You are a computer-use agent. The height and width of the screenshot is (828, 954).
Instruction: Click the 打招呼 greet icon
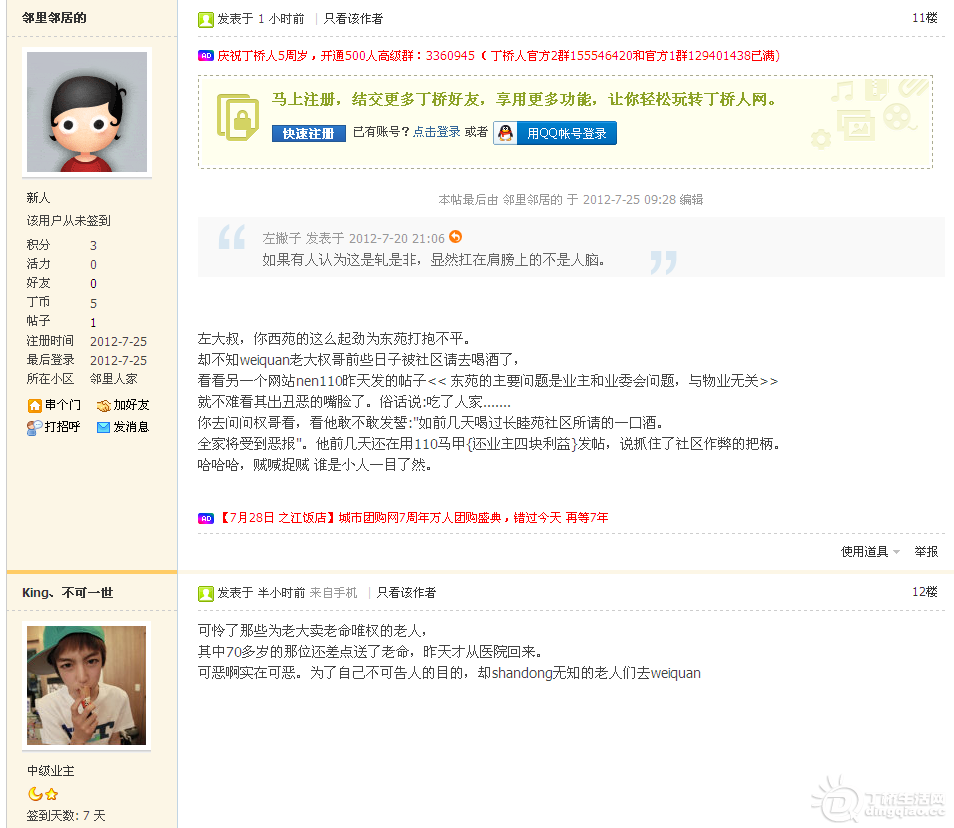(35, 427)
